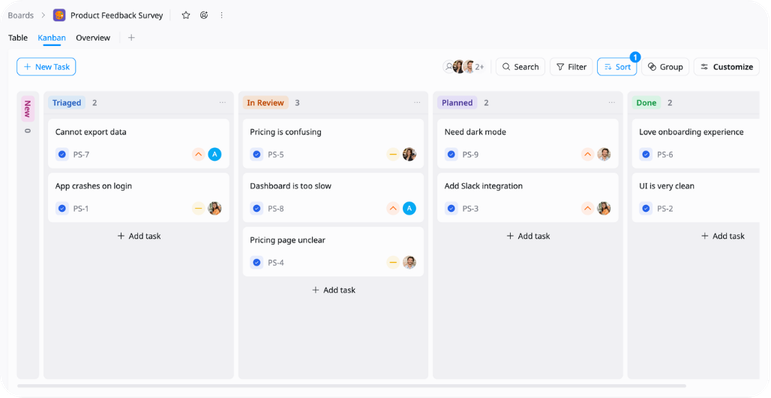Open the board's three-dot options menu

click(222, 15)
